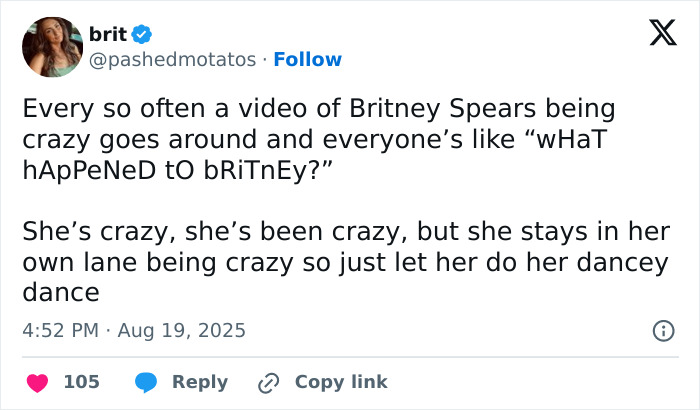This screenshot has width=700, height=410.
Task: Open brit's profile picture
Action: pos(52,47)
